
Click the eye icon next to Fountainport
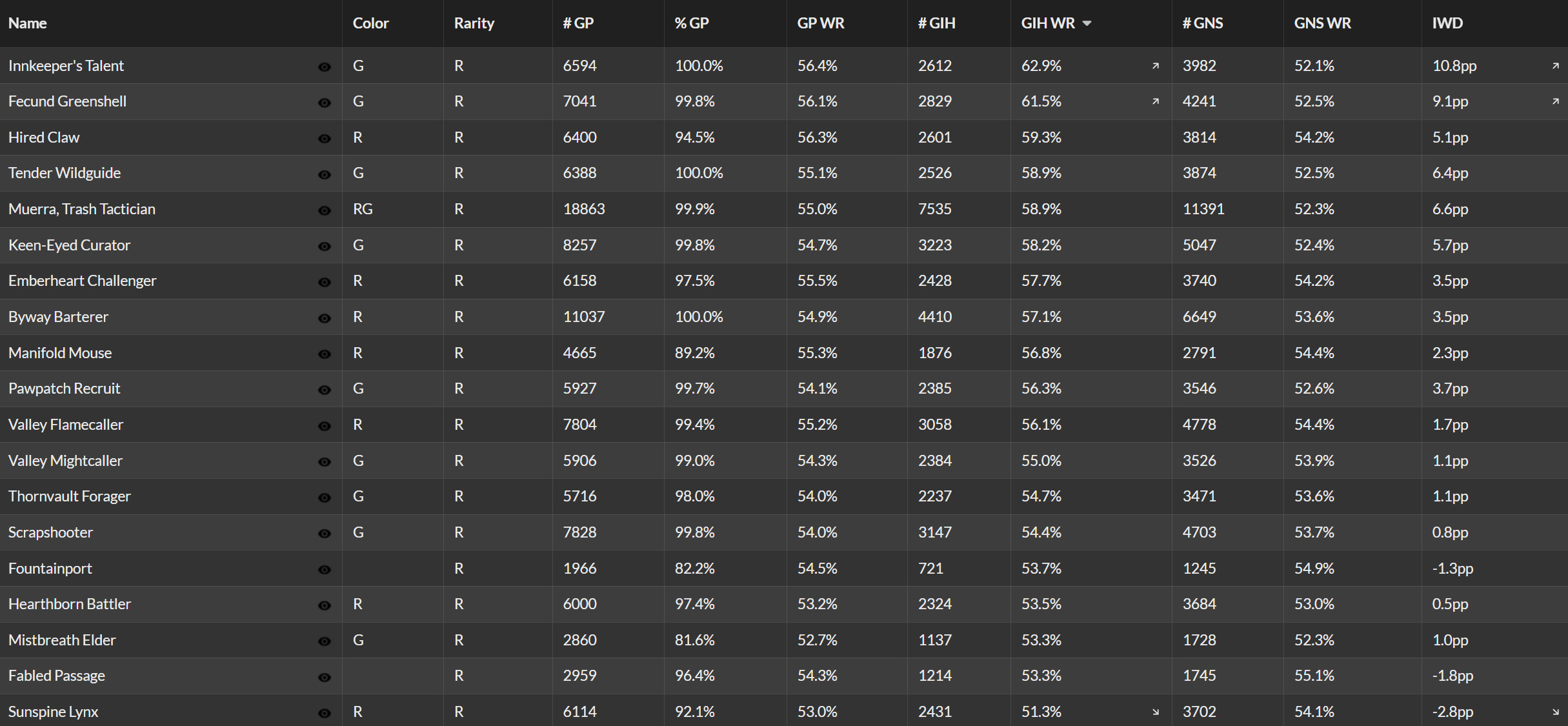[325, 570]
